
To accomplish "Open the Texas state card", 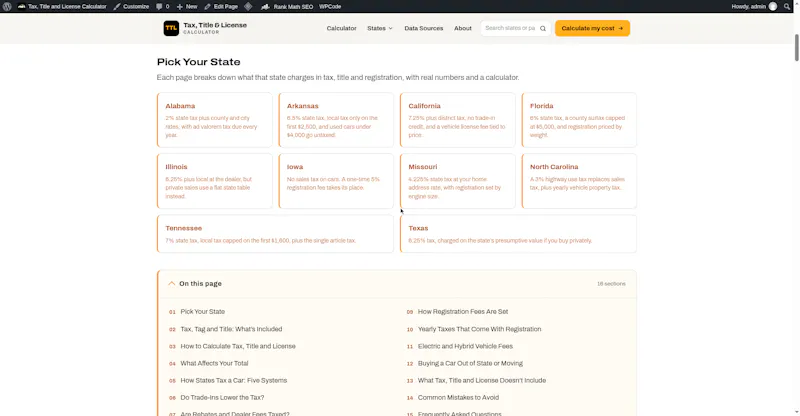I will pyautogui.click(x=518, y=234).
